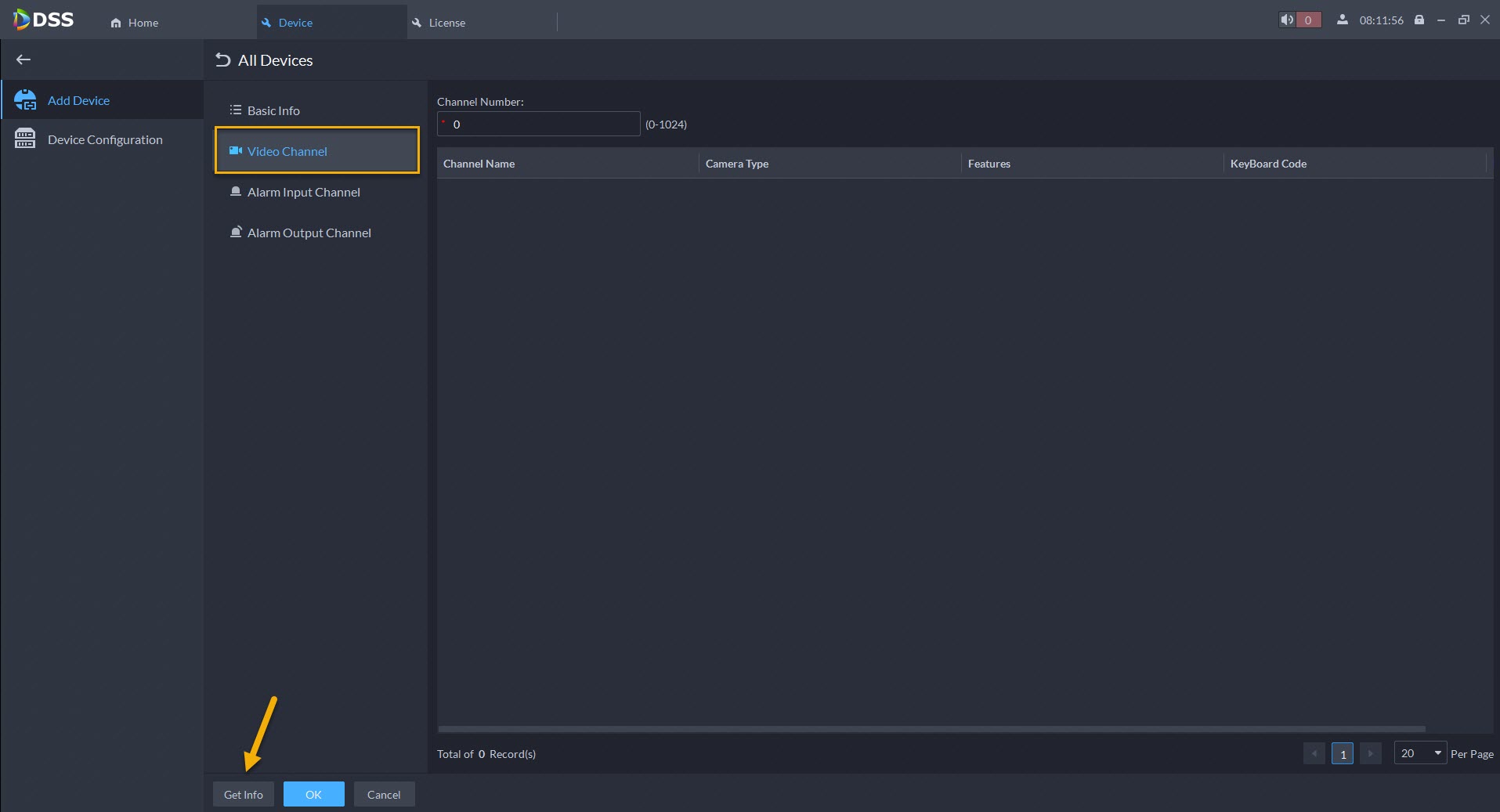Click the horizontal scrollbar under the table
This screenshot has width=1500, height=812.
pos(931,729)
